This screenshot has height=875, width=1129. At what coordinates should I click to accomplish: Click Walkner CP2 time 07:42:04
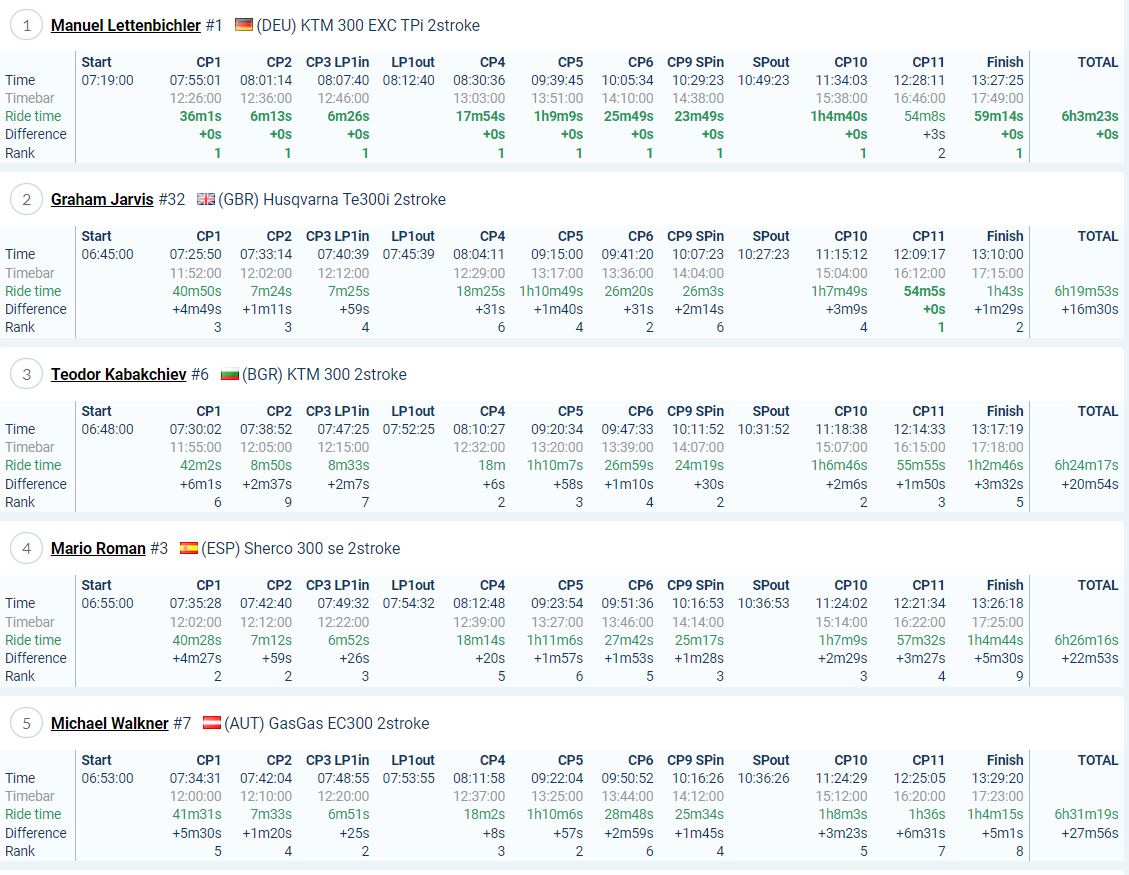pyautogui.click(x=266, y=778)
